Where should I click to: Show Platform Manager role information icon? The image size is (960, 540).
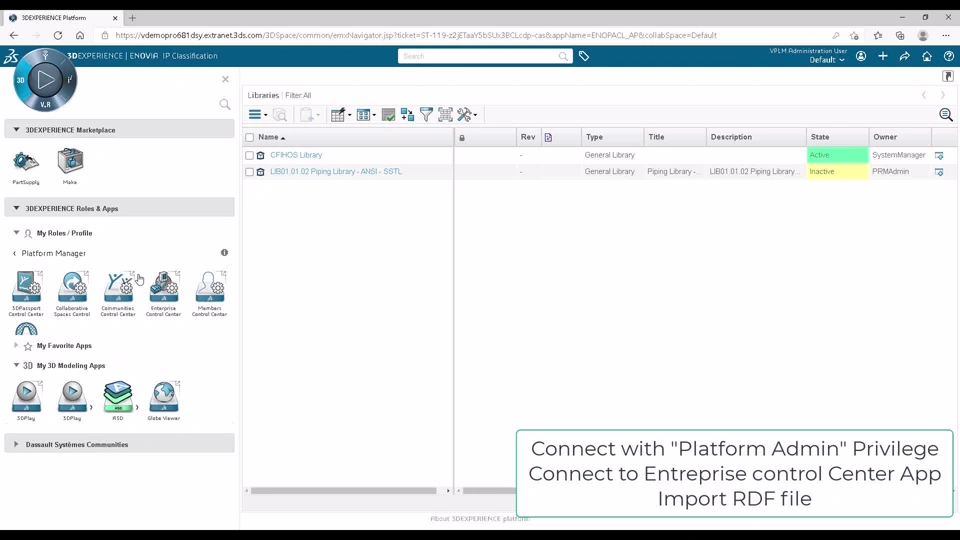coord(224,252)
